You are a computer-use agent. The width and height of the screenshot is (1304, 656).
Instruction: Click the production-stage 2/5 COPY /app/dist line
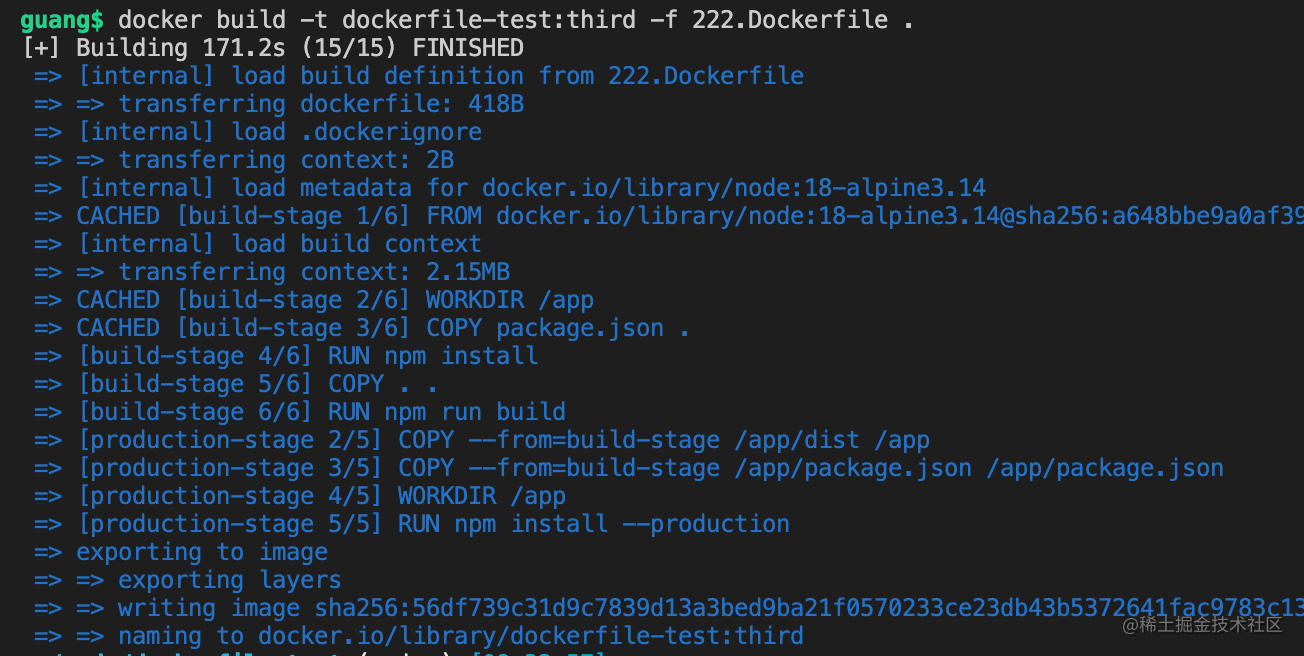pyautogui.click(x=503, y=440)
